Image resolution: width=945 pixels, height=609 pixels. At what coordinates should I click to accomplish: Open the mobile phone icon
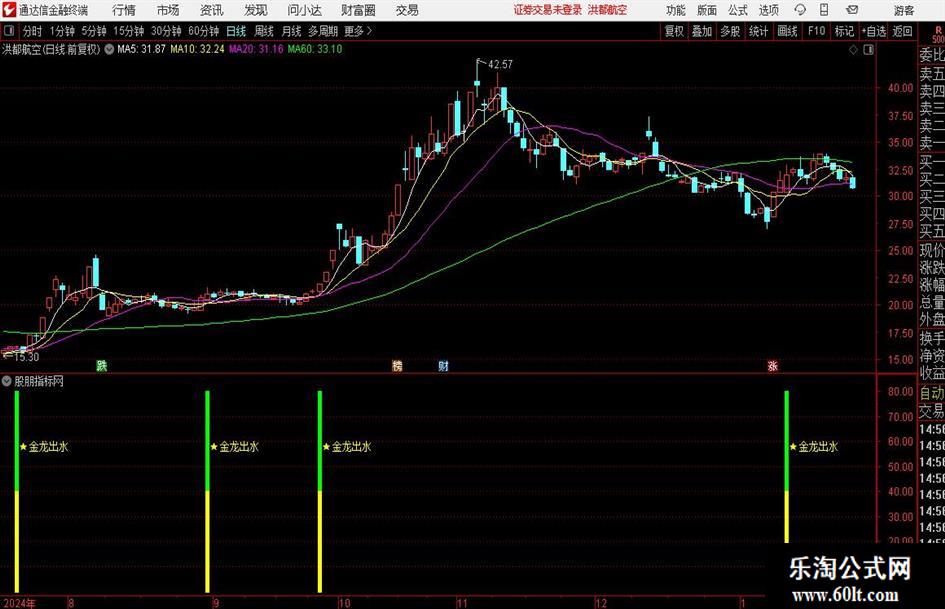click(824, 10)
